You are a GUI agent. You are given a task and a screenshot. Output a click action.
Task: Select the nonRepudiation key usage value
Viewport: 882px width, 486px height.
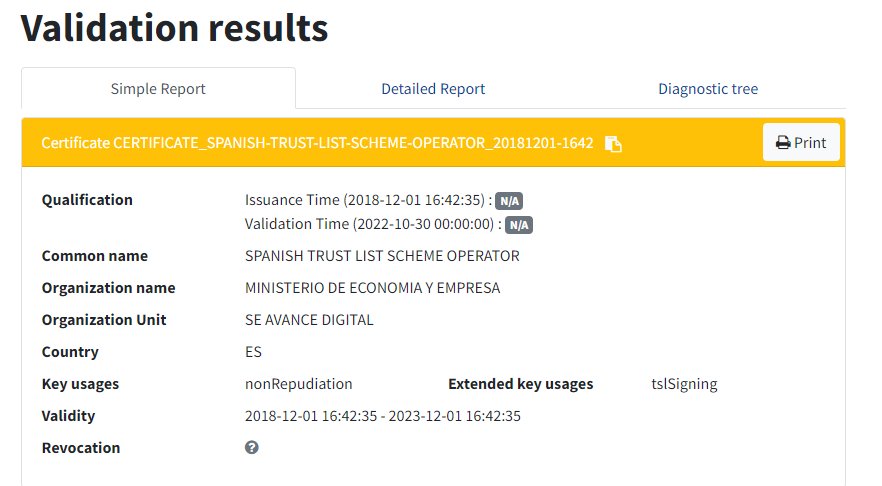(298, 384)
